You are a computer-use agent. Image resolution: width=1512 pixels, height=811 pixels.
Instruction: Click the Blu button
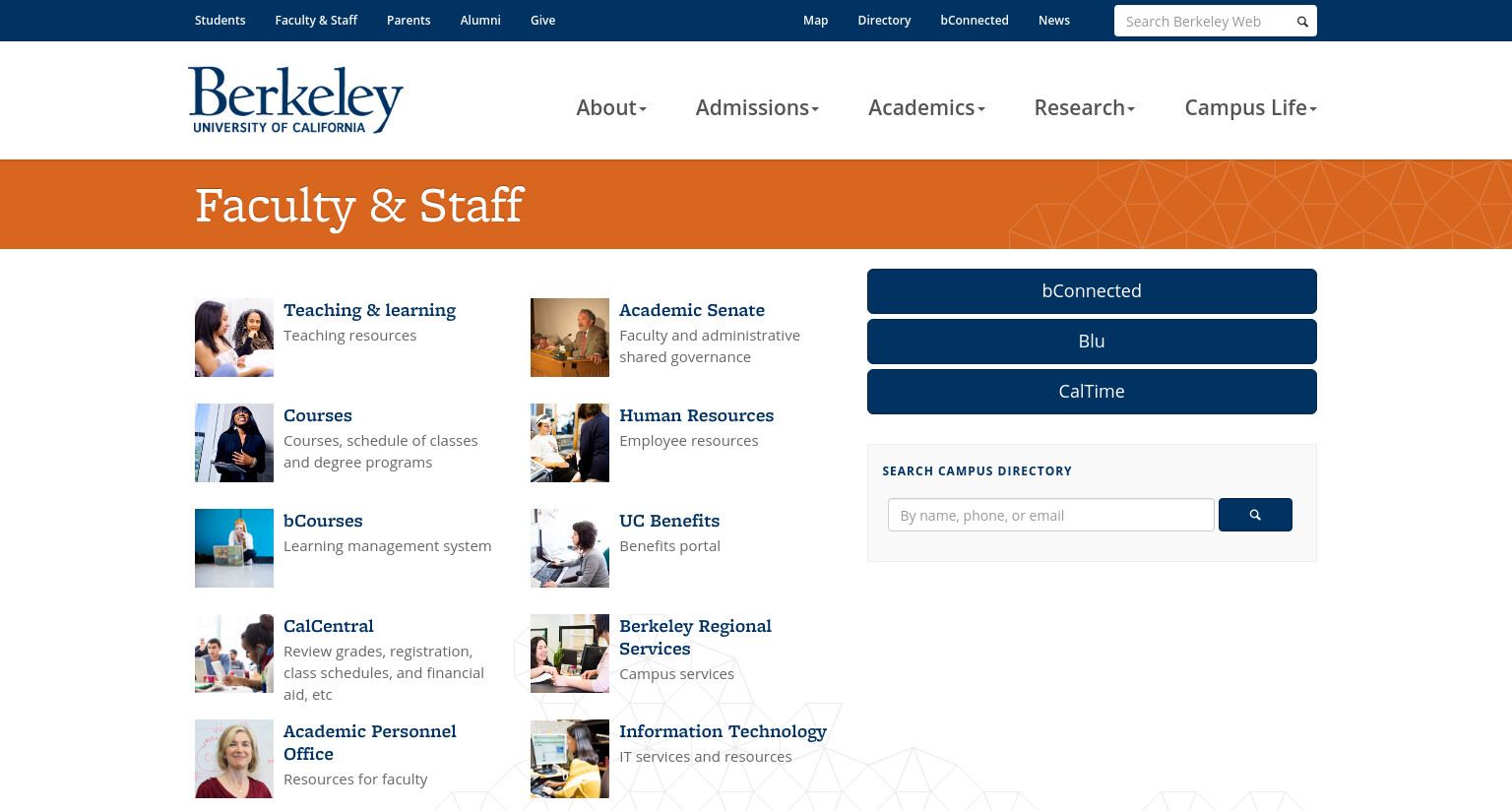(x=1092, y=342)
